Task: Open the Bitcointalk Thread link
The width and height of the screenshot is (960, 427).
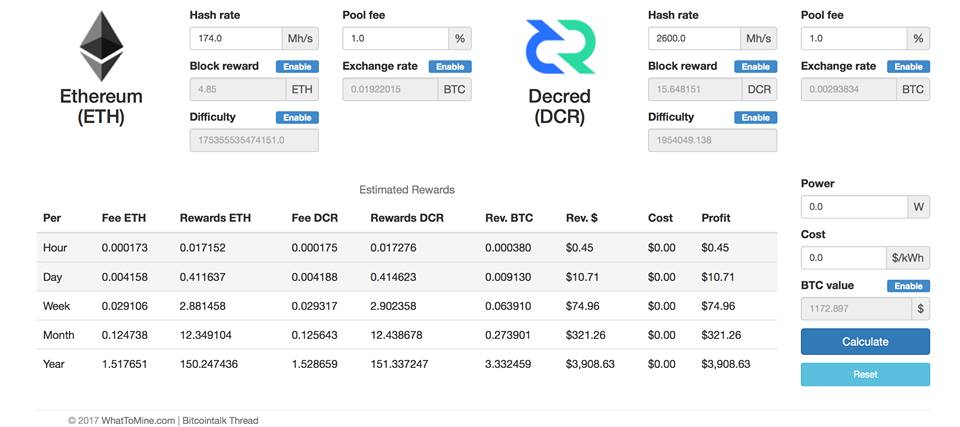Action: (x=220, y=421)
